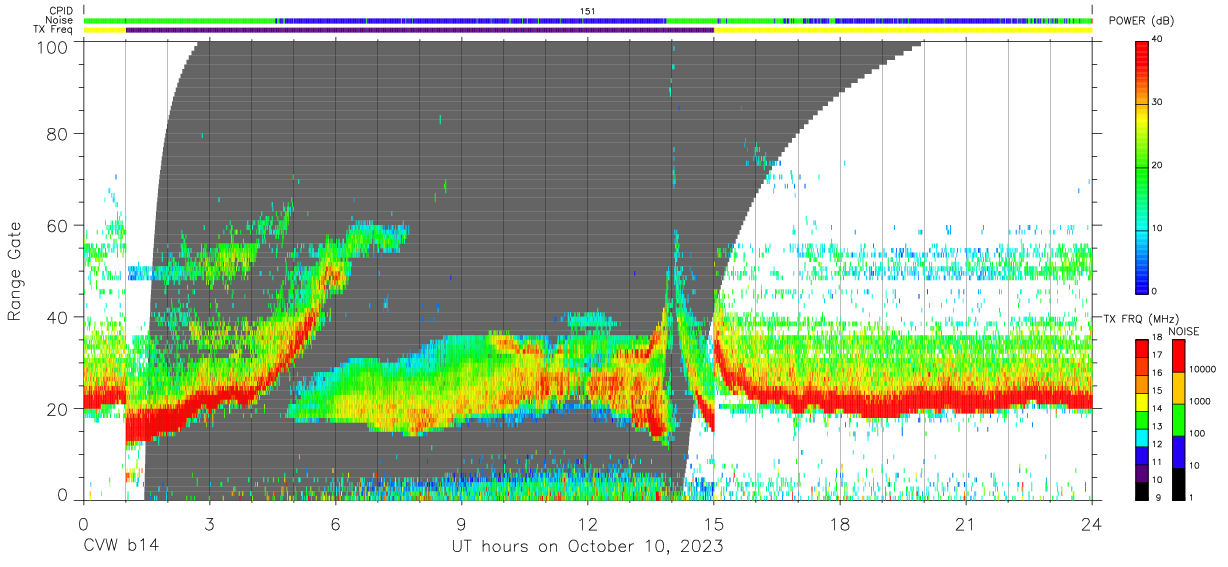Click the red backscatter band near hour 18

click(840, 405)
